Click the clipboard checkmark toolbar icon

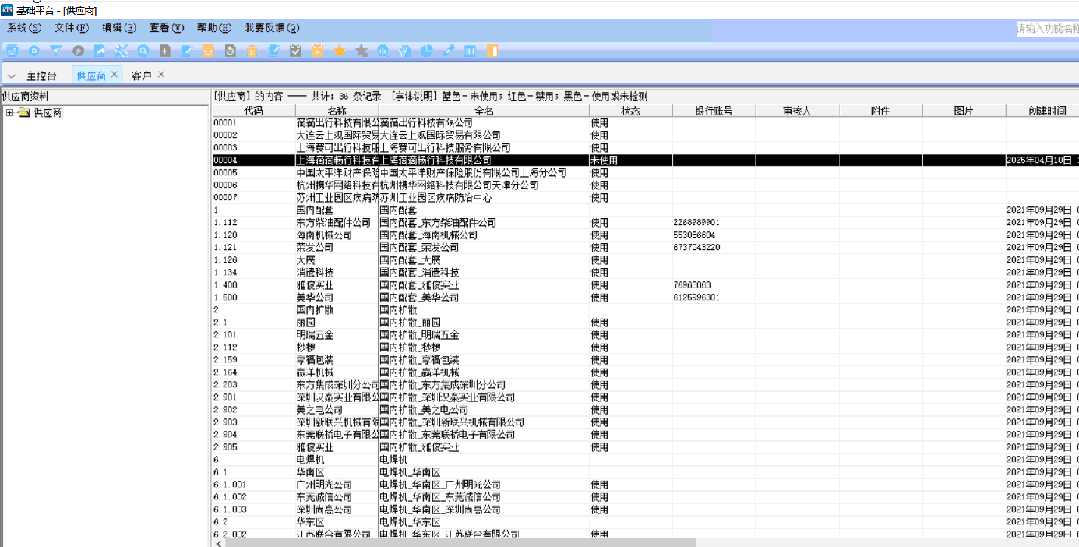click(x=295, y=50)
